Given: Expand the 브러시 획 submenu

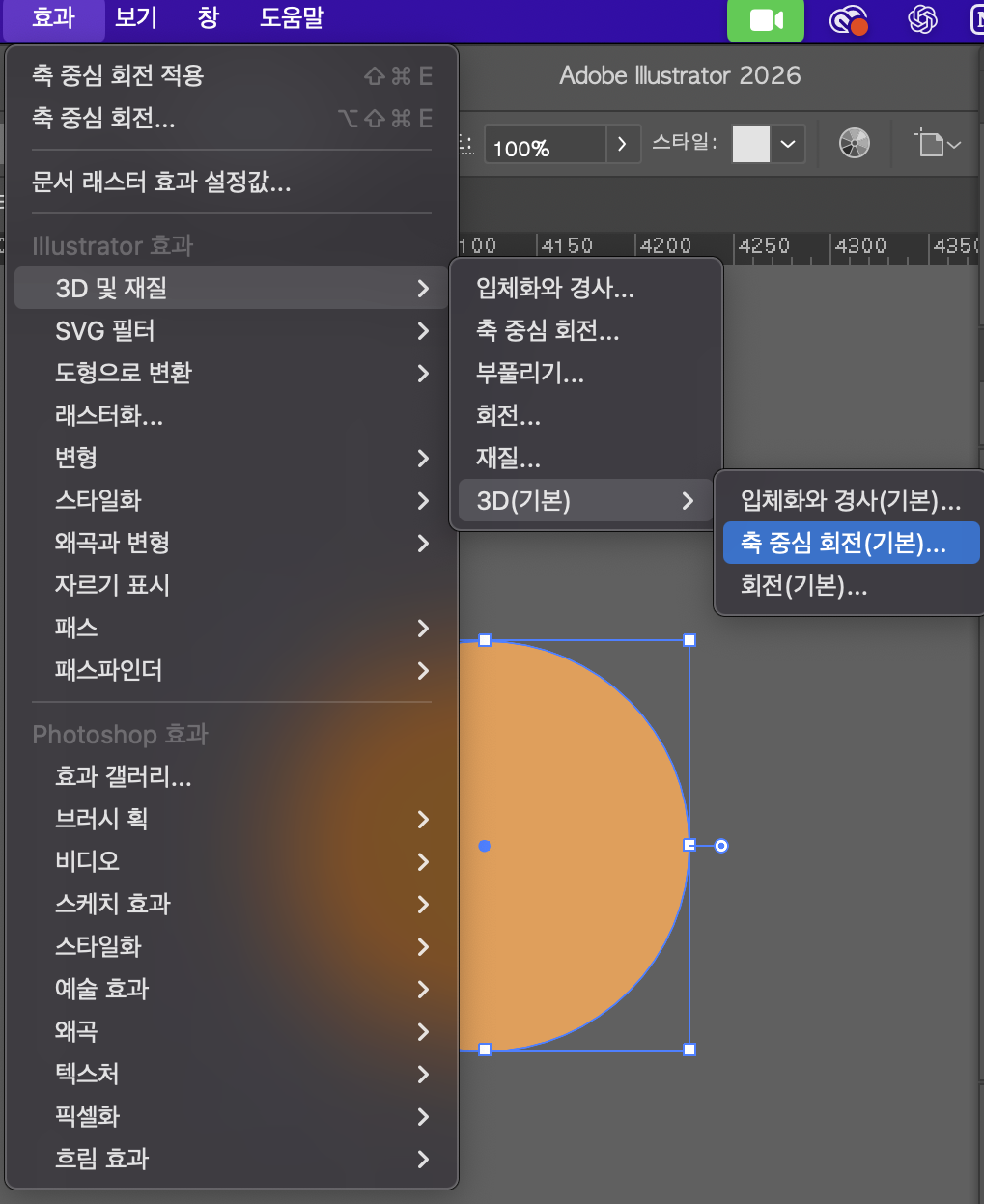Looking at the screenshot, I should [x=232, y=819].
